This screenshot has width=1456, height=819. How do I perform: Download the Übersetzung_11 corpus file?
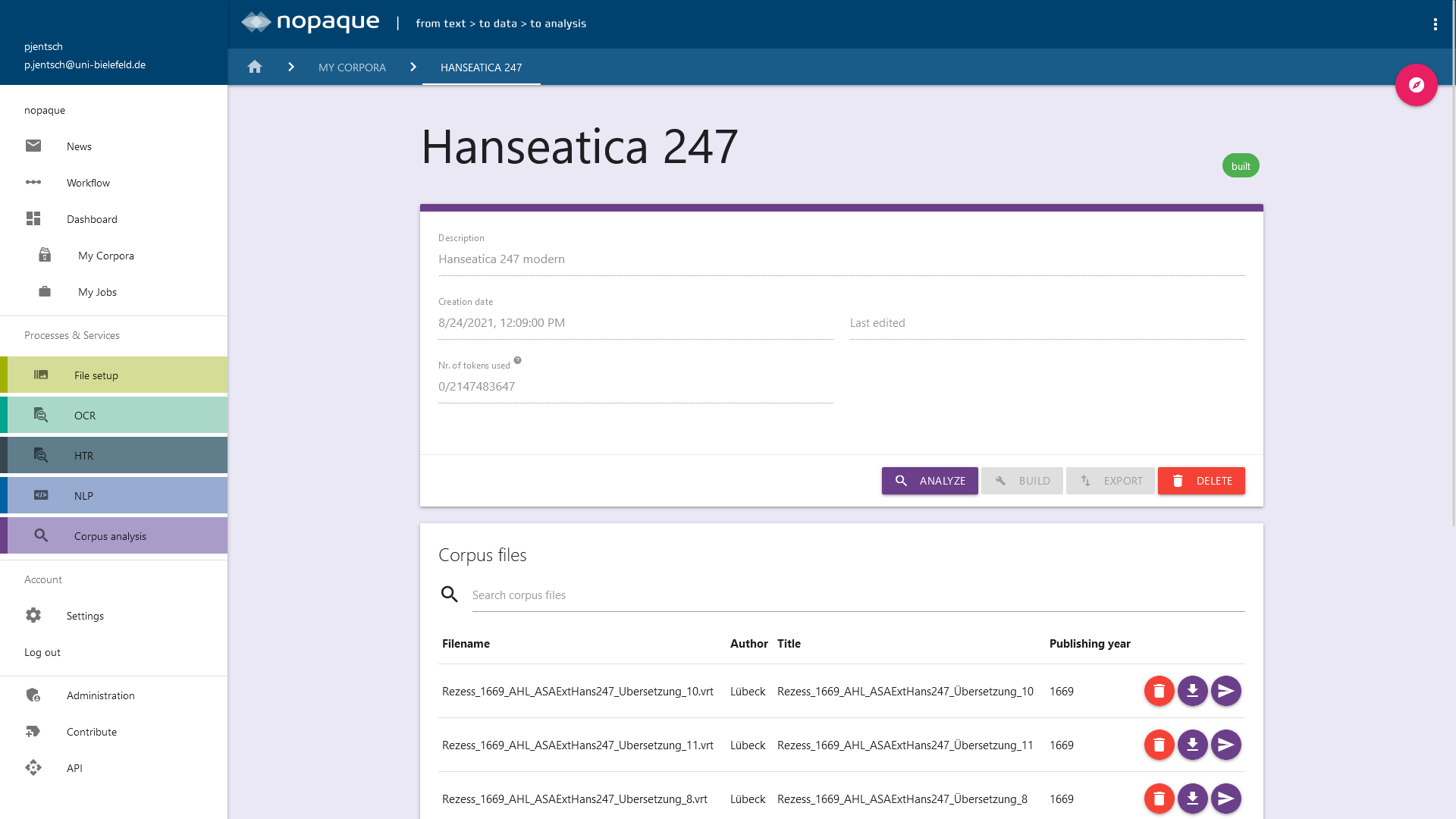click(x=1192, y=745)
